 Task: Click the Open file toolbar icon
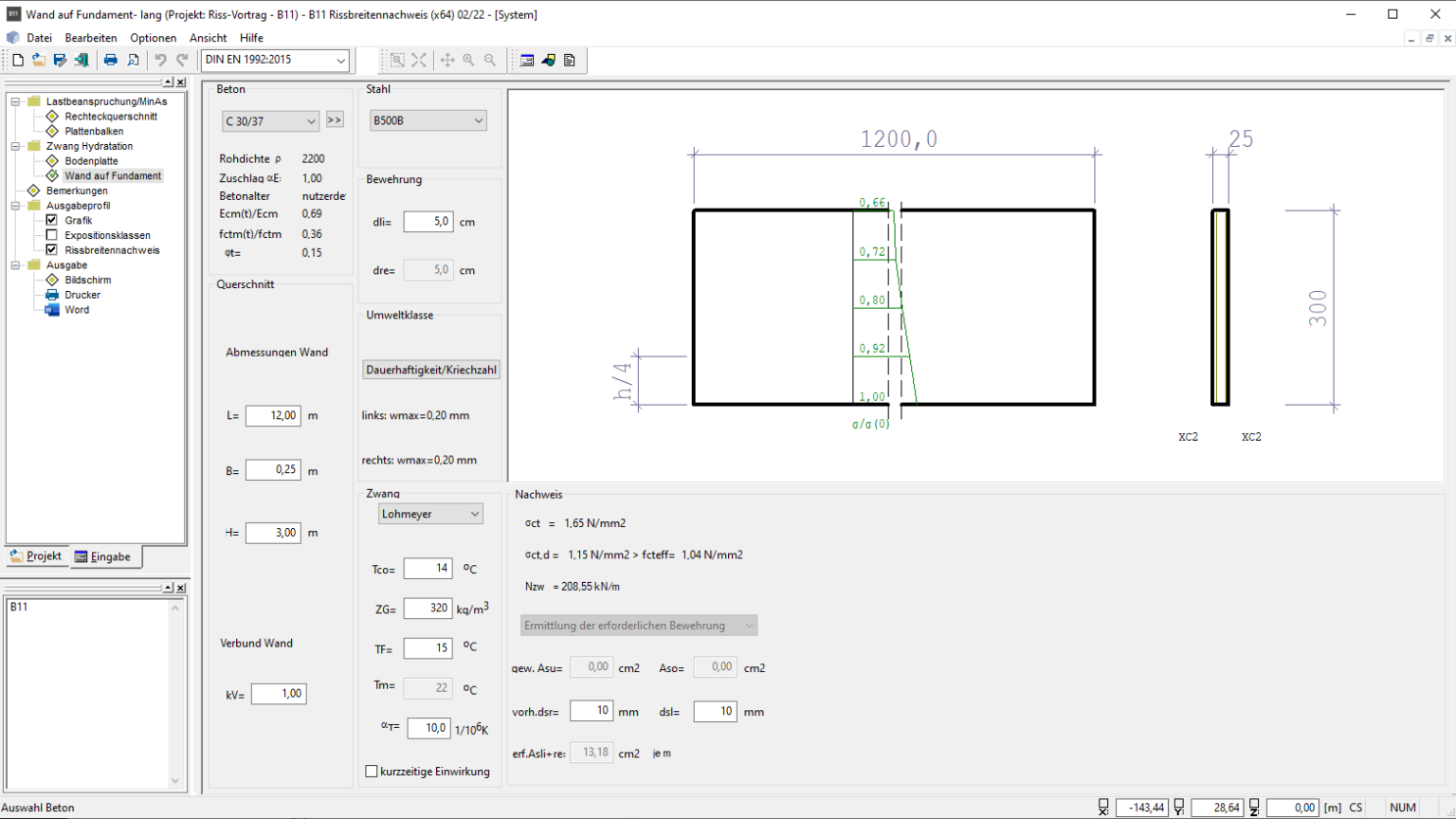pyautogui.click(x=39, y=60)
